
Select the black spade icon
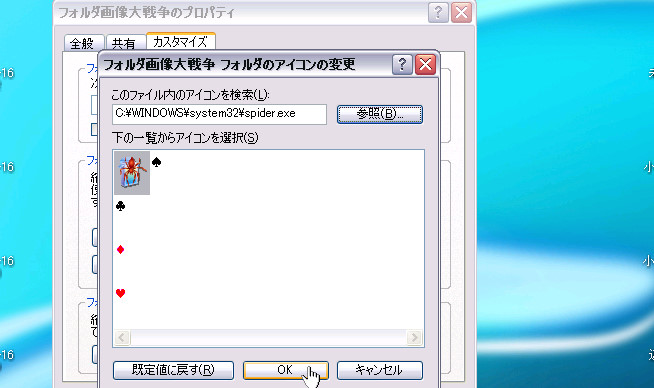point(156,162)
